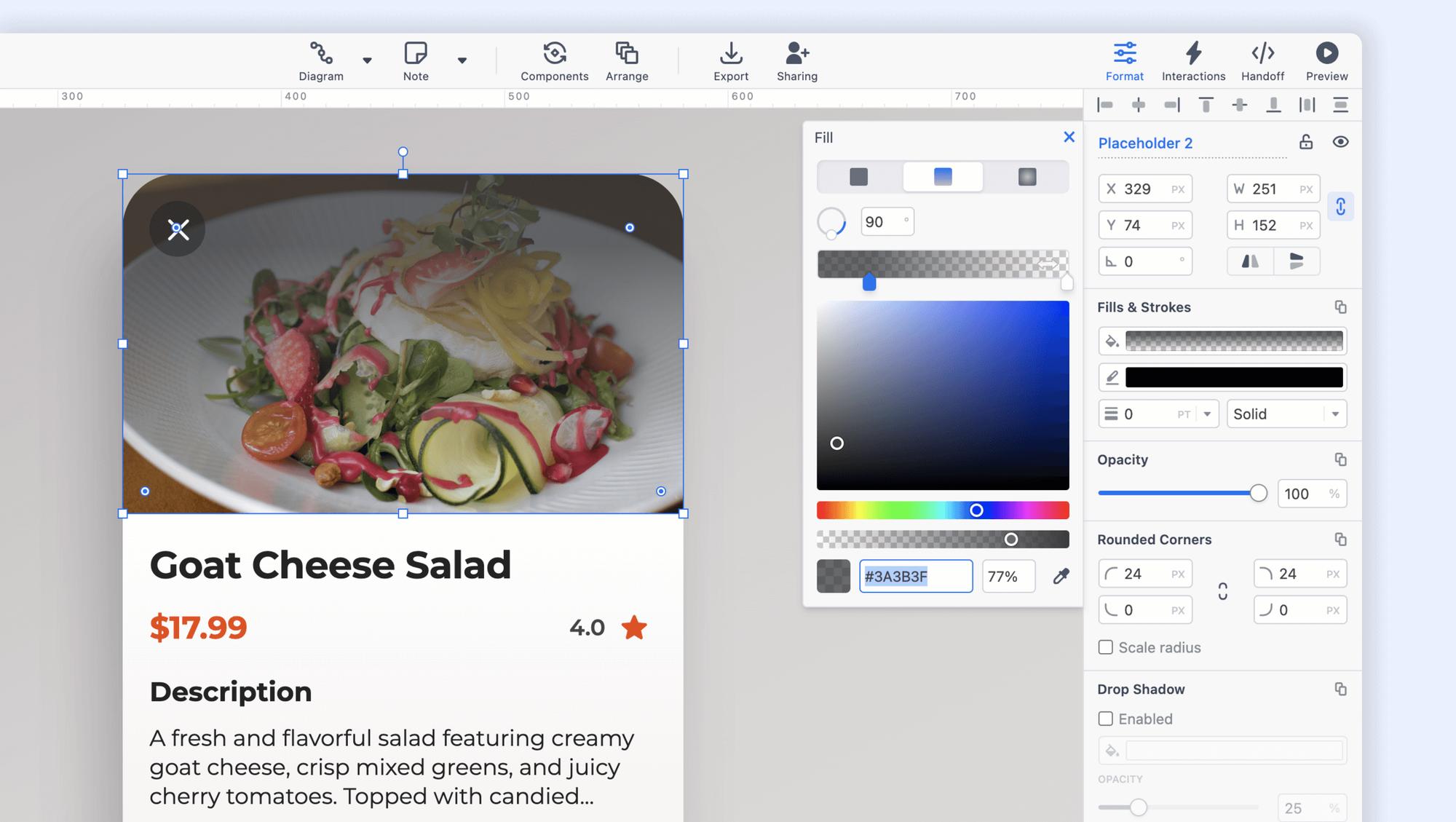The height and width of the screenshot is (822, 1456).
Task: Activate the eyedropper in the Fill panel
Action: click(x=1061, y=576)
